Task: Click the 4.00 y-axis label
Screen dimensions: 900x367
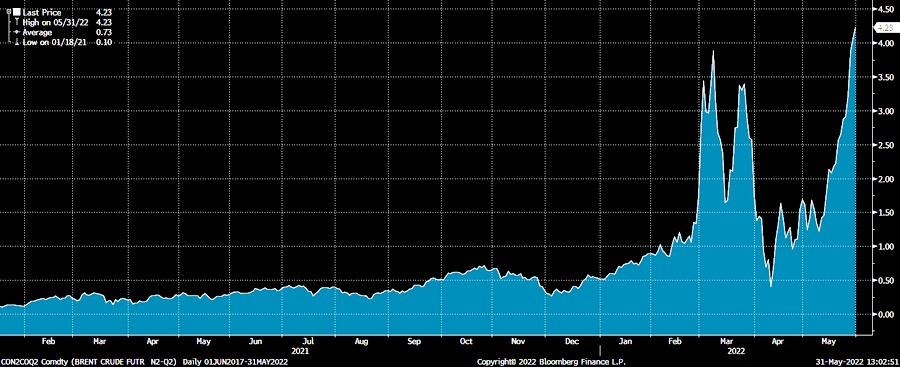Action: point(885,43)
